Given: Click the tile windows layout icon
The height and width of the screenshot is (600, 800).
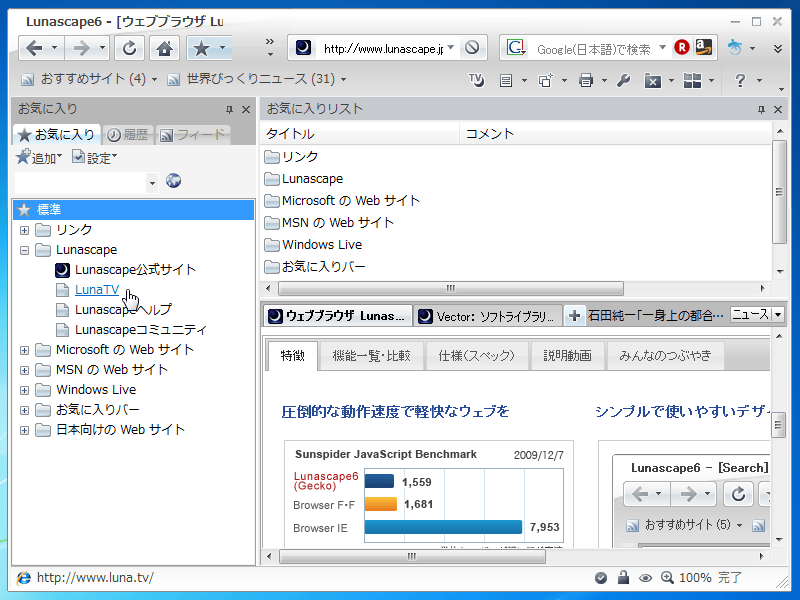Looking at the screenshot, I should point(692,80).
